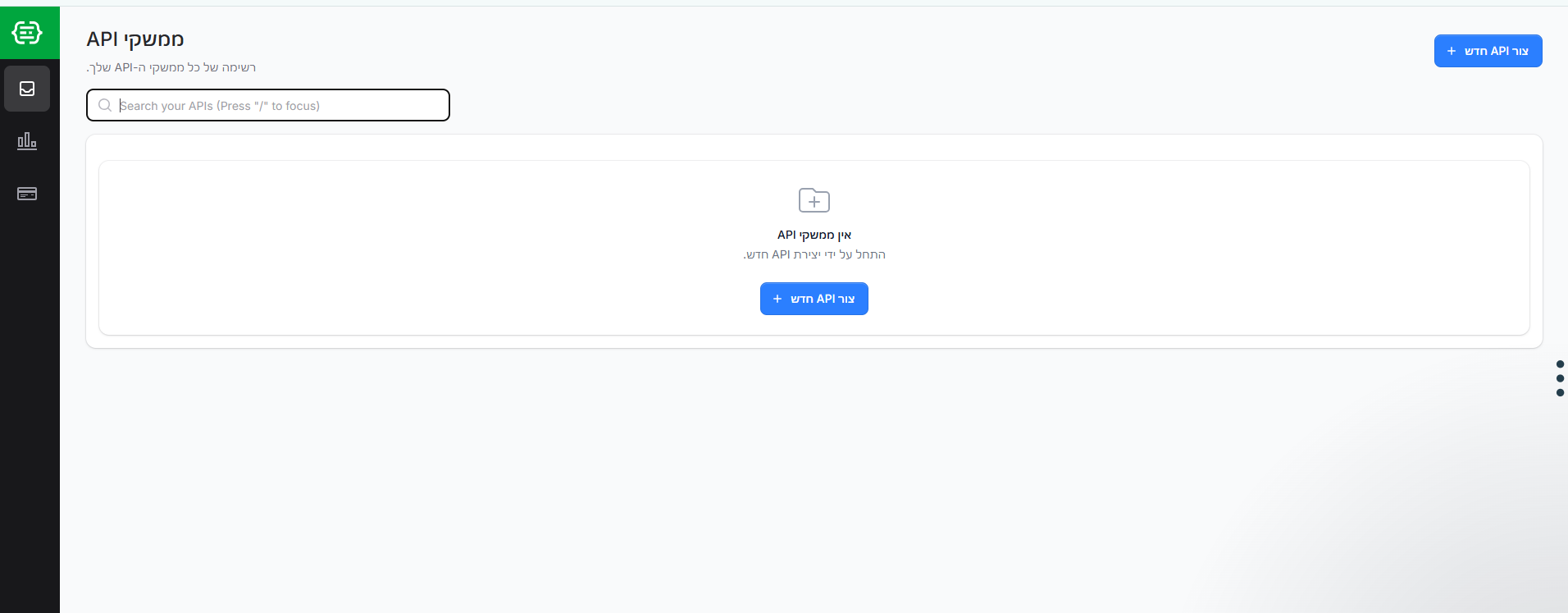
Task: Focus the 'Search your APIs' input field
Action: tap(268, 105)
